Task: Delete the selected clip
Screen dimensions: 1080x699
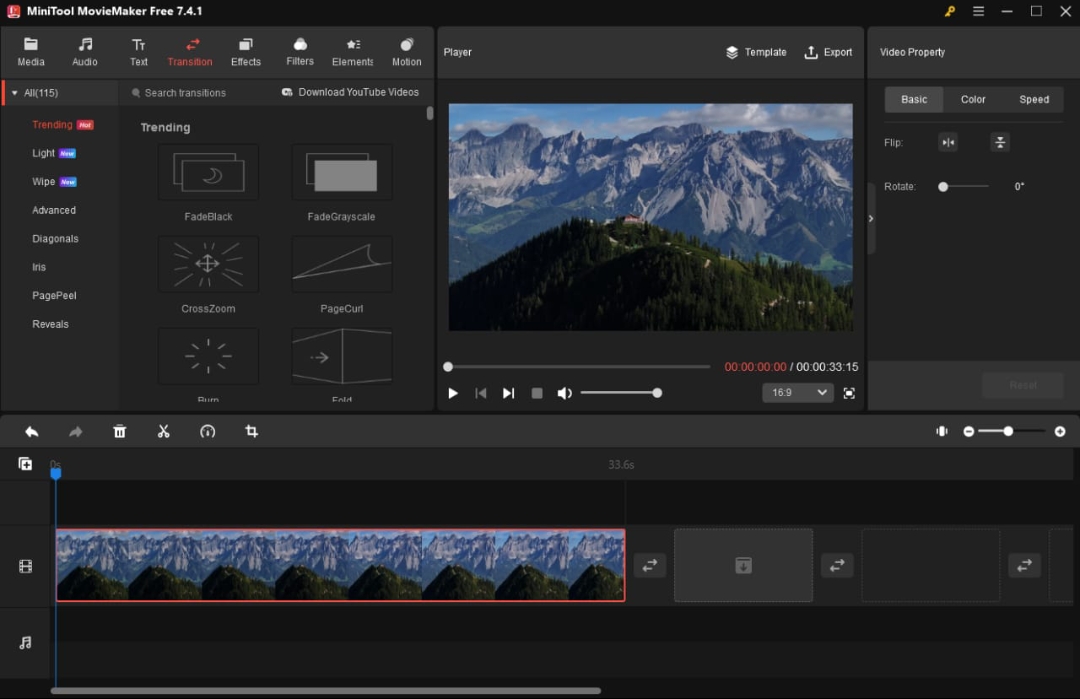Action: pos(119,431)
